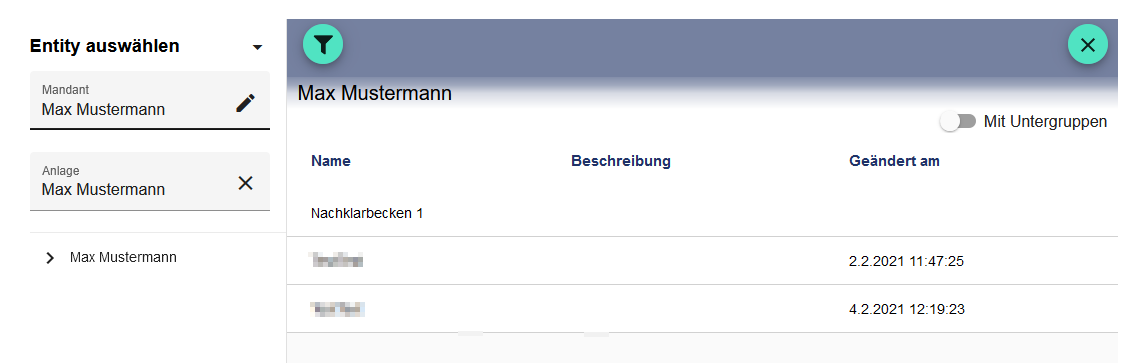Sort by the Geändert am column header
Image resolution: width=1135 pixels, height=363 pixels.
click(x=895, y=161)
